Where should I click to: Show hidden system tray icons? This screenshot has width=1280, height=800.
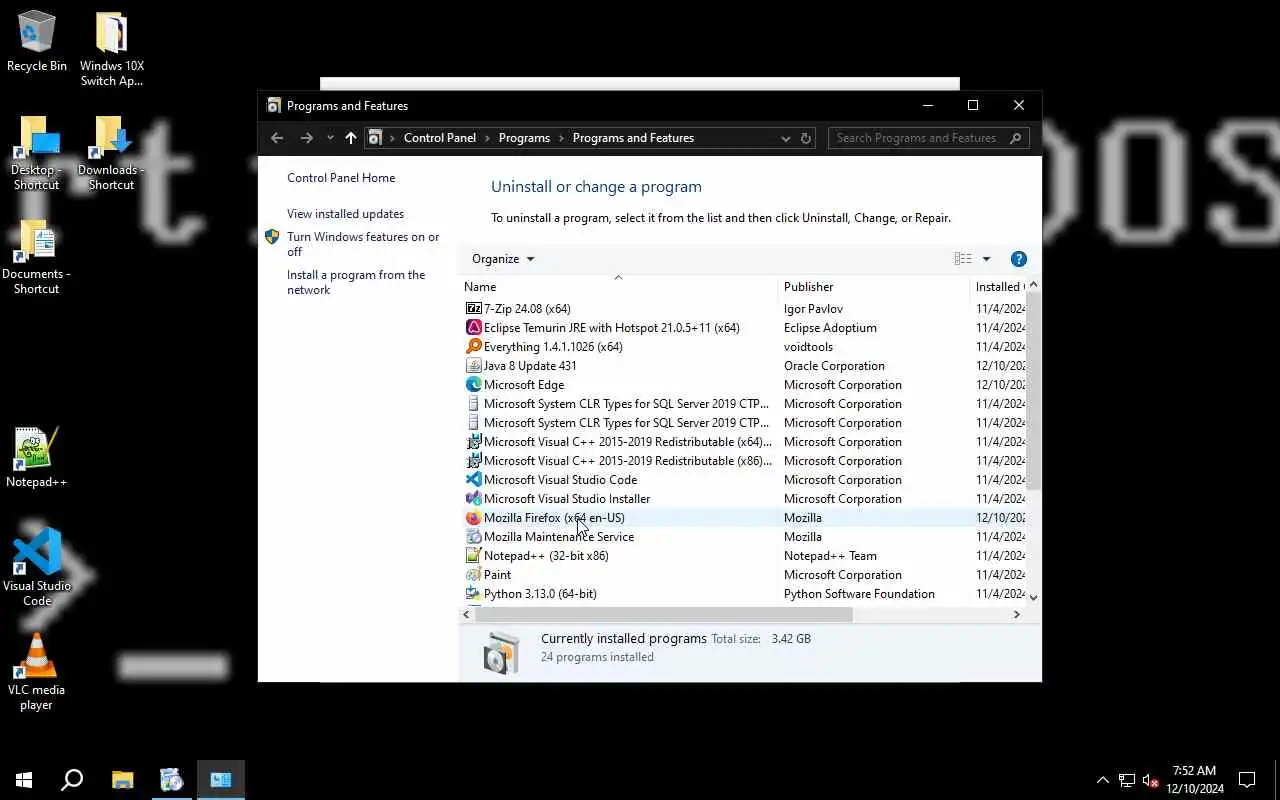(x=1102, y=780)
